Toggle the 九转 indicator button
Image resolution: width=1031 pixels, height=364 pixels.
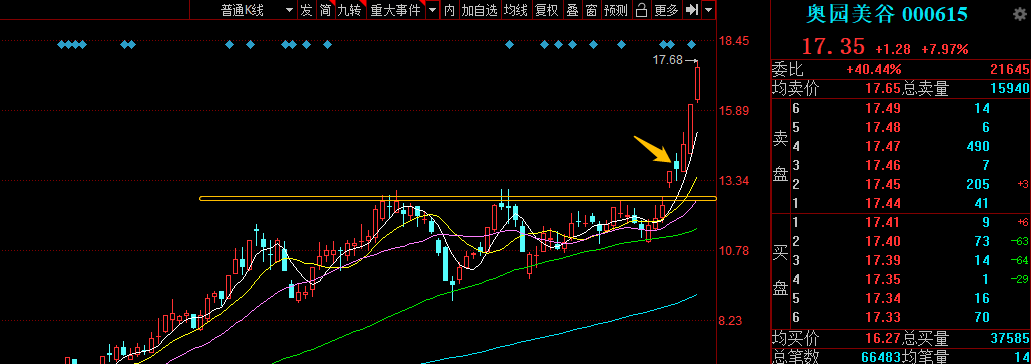pos(349,10)
